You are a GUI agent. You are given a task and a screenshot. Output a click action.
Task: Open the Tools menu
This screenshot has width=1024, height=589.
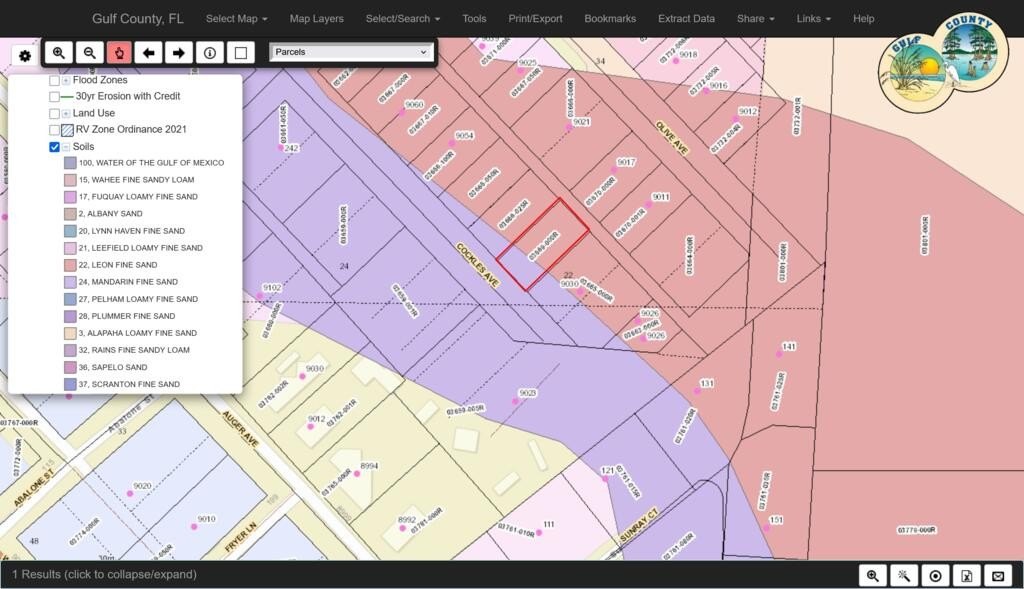point(474,19)
